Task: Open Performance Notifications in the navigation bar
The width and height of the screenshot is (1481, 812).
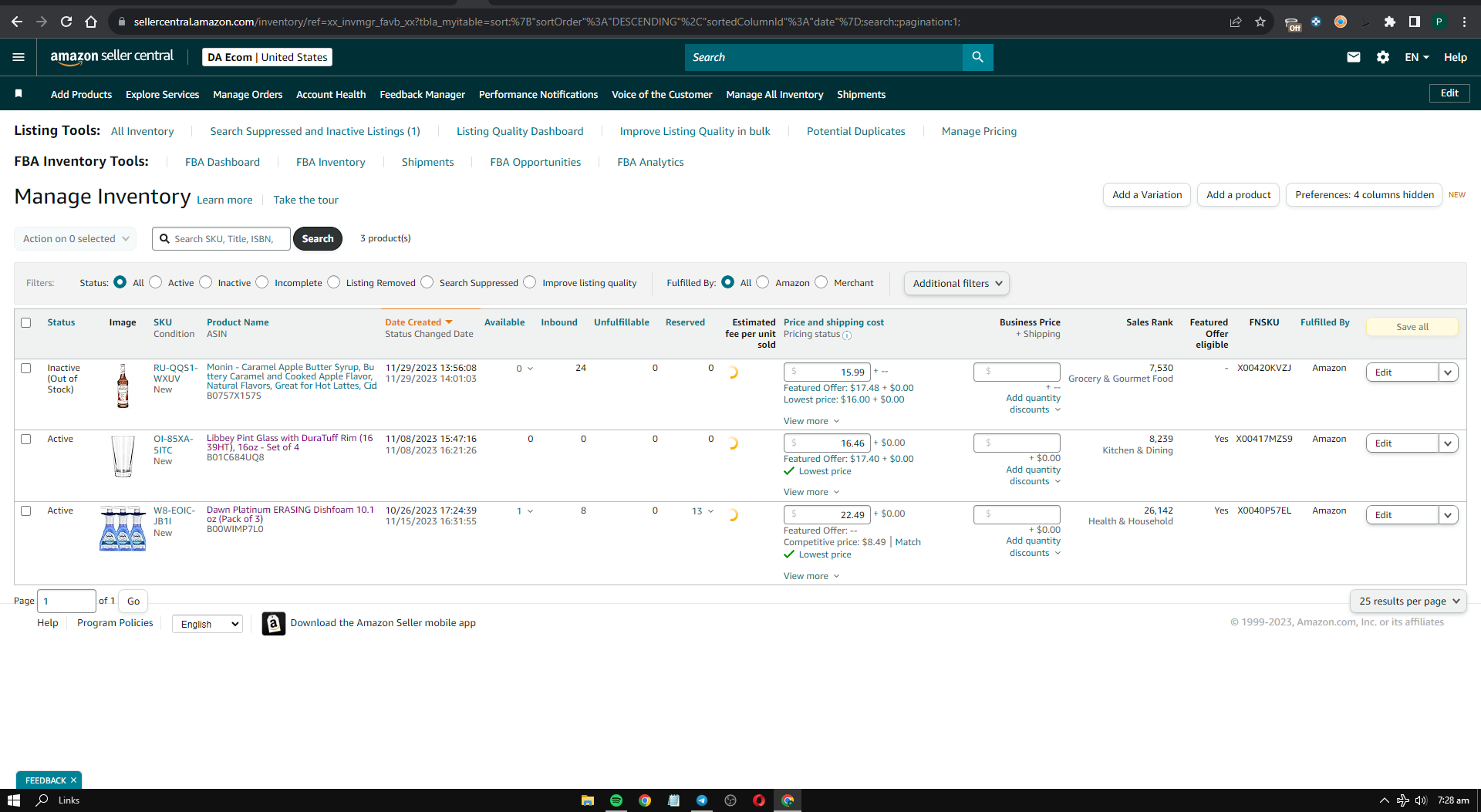Action: (x=538, y=94)
